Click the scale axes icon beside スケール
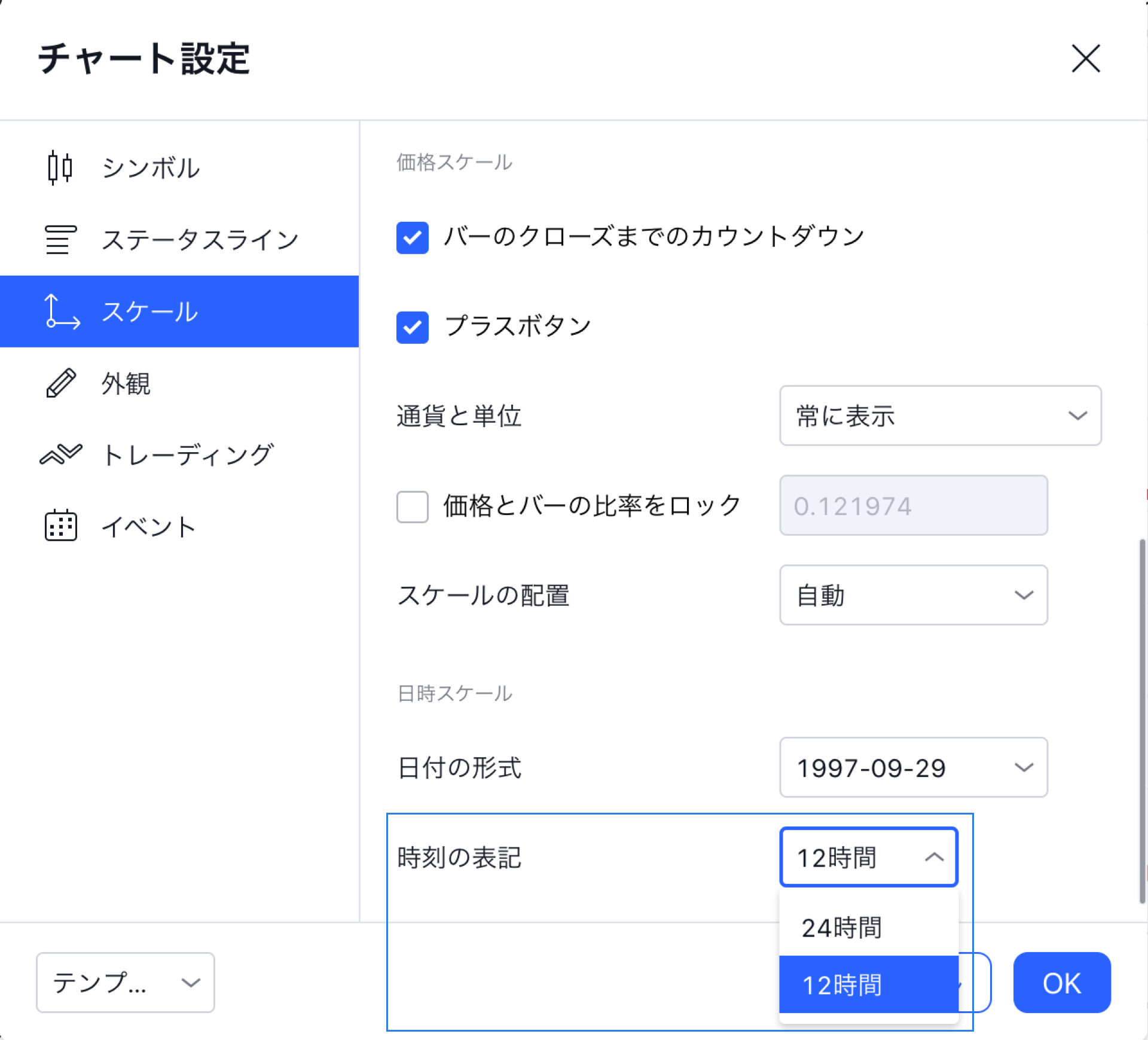1148x1040 pixels. pyautogui.click(x=61, y=312)
